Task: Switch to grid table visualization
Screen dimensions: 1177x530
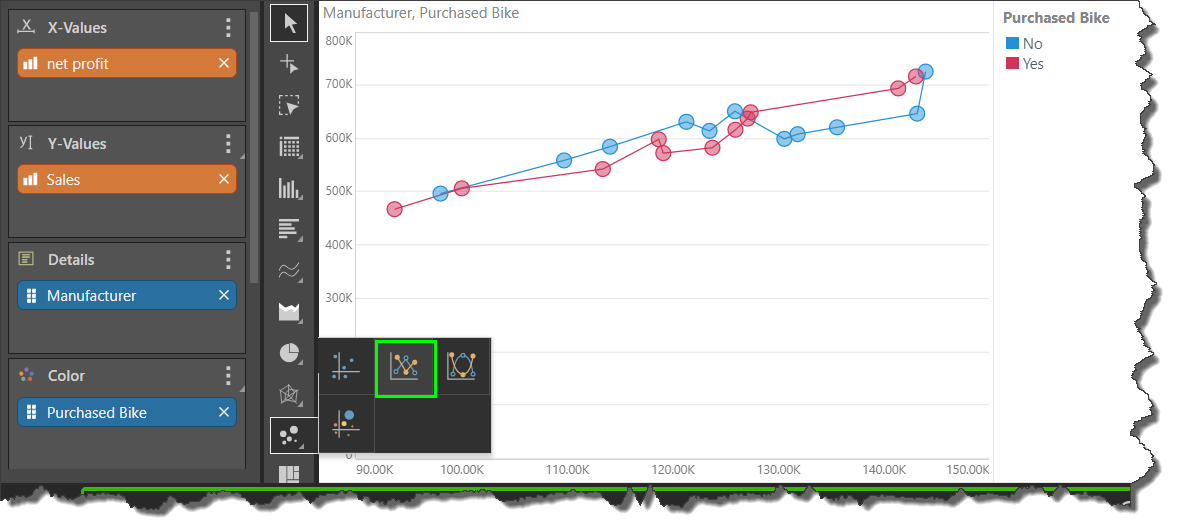Action: point(289,147)
